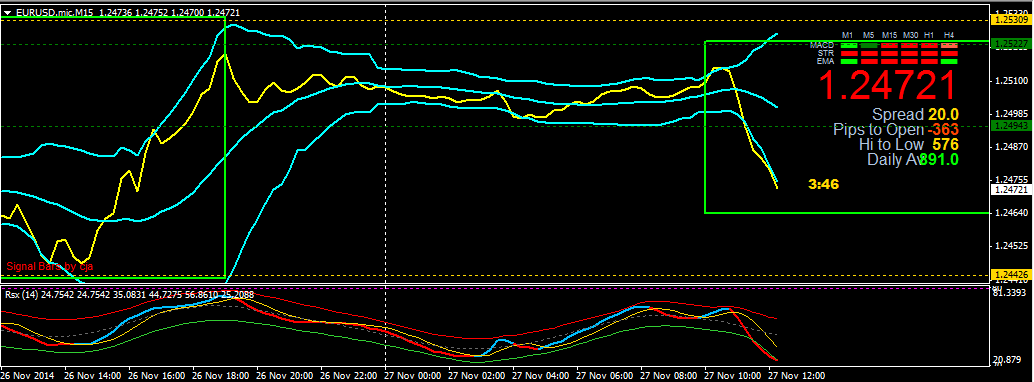Click the STR M15 red signal bar
Image resolution: width=1034 pixels, height=382 pixels.
tap(890, 53)
